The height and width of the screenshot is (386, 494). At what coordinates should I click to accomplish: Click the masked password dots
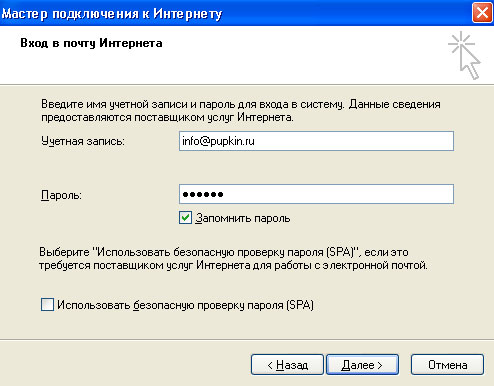[203, 194]
